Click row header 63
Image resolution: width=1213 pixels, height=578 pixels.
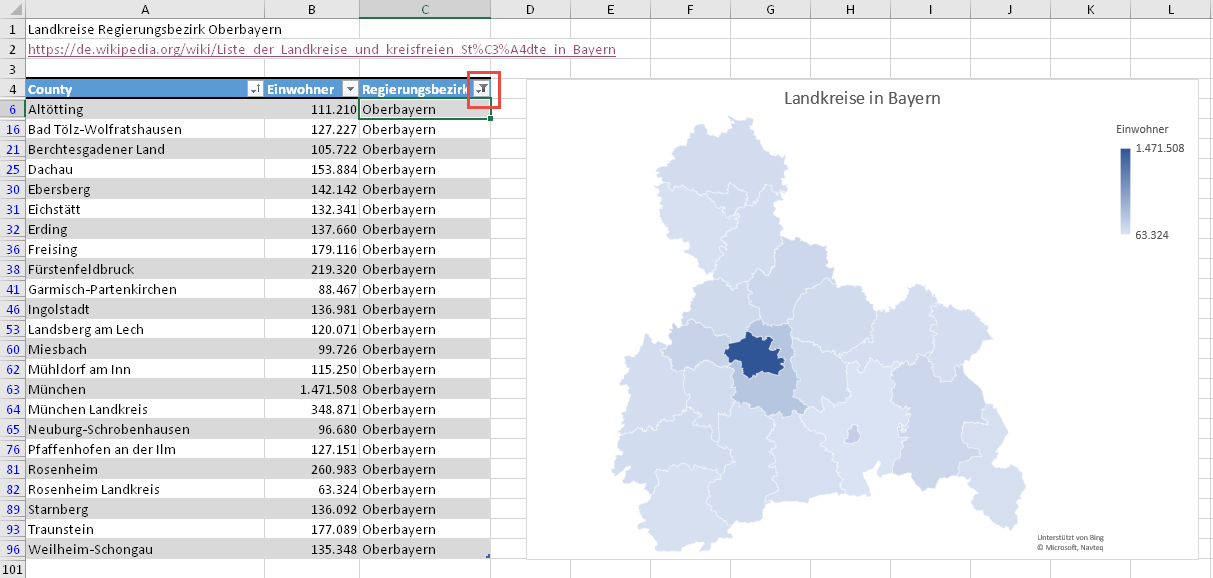pyautogui.click(x=13, y=389)
